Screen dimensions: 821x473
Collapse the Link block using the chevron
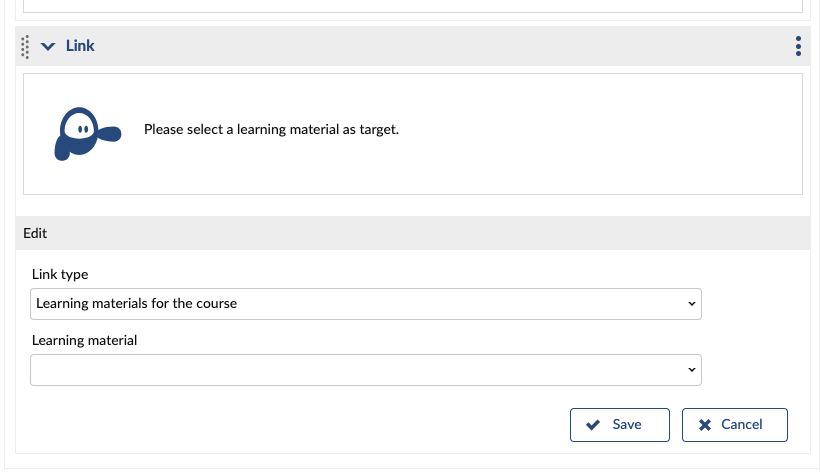(x=48, y=47)
